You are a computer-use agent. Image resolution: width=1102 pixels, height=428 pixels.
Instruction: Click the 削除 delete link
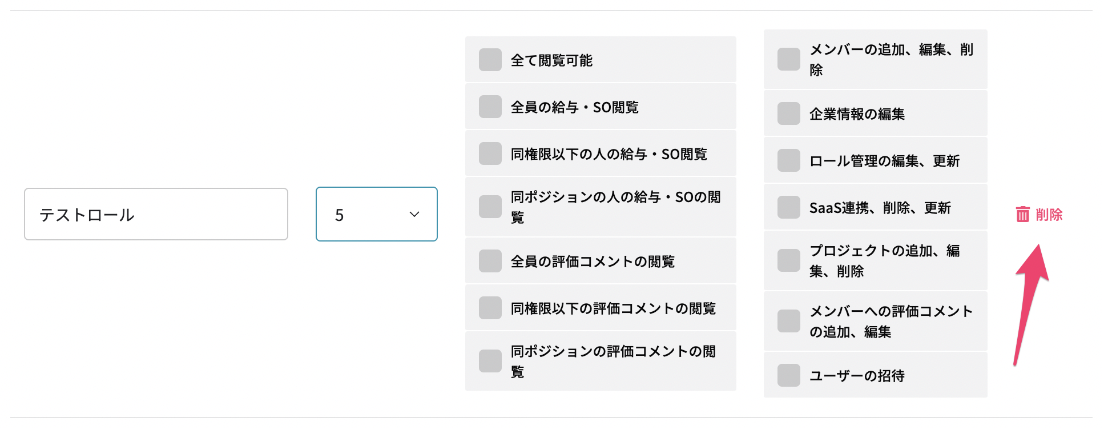pyautogui.click(x=1039, y=214)
